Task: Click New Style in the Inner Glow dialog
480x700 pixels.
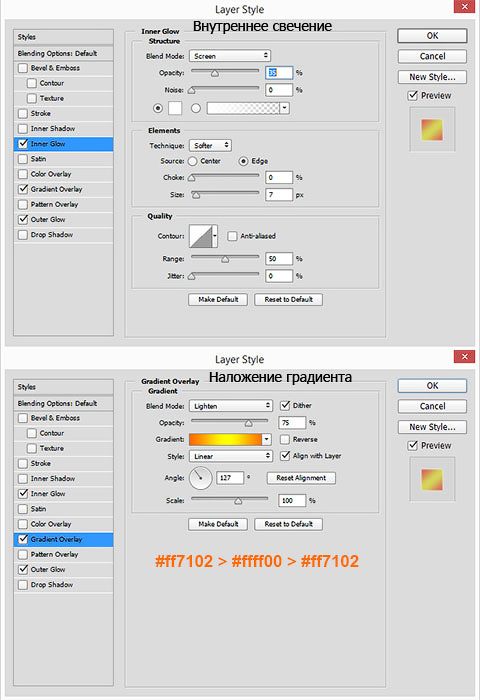Action: pyautogui.click(x=432, y=77)
